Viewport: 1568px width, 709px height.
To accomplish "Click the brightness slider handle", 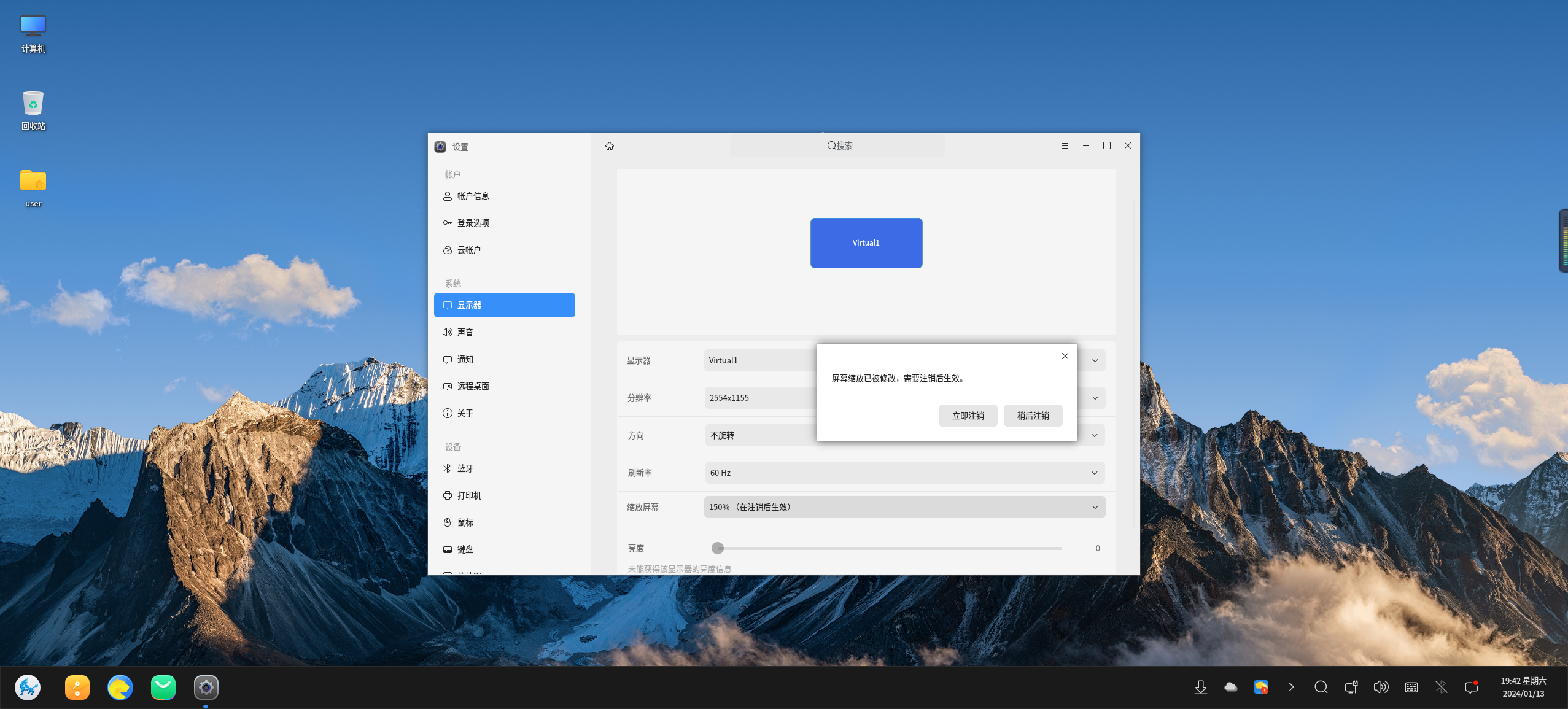I will [x=718, y=548].
